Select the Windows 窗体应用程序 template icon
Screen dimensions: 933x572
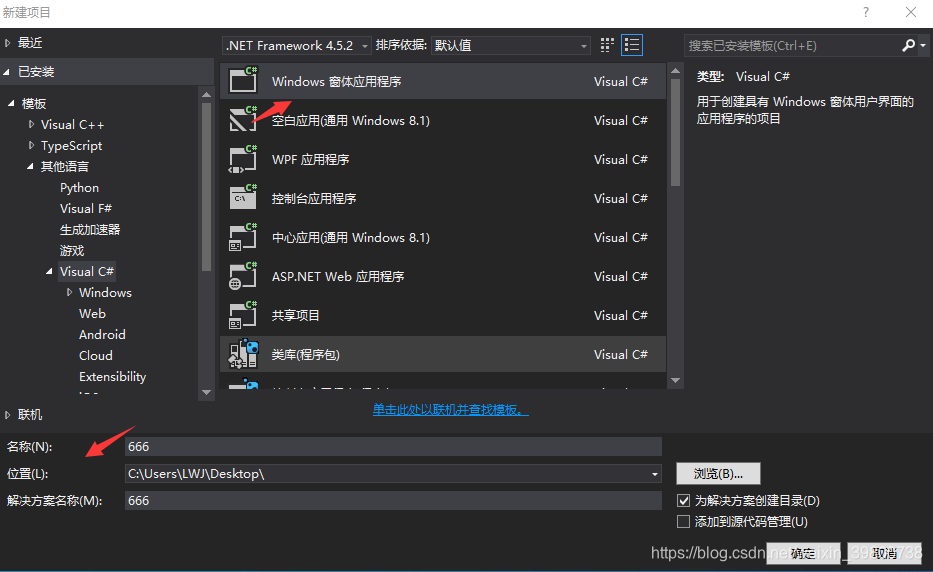click(243, 80)
